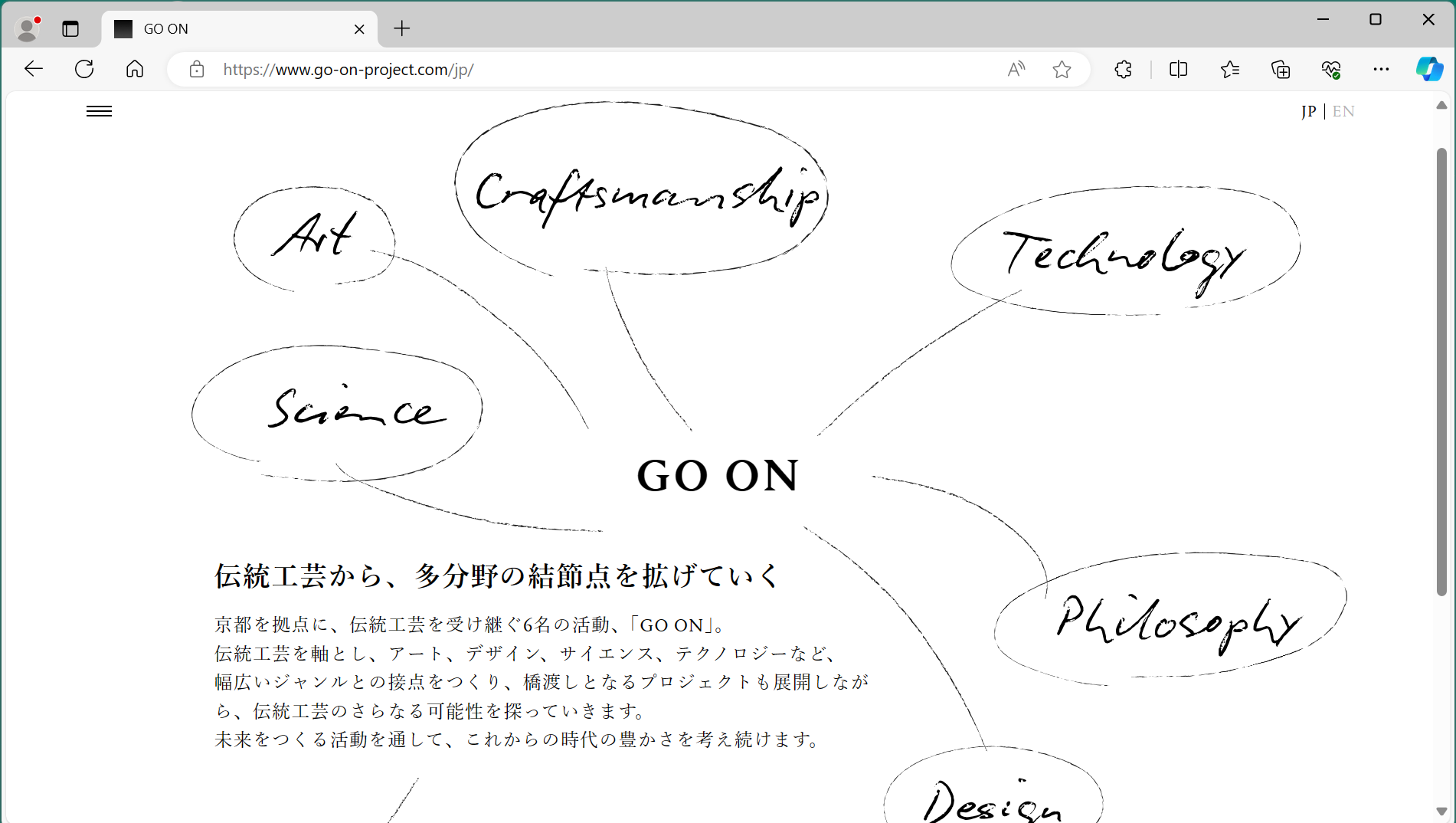Image resolution: width=1456 pixels, height=823 pixels.
Task: Open Browser essentials heart icon
Action: click(1331, 70)
